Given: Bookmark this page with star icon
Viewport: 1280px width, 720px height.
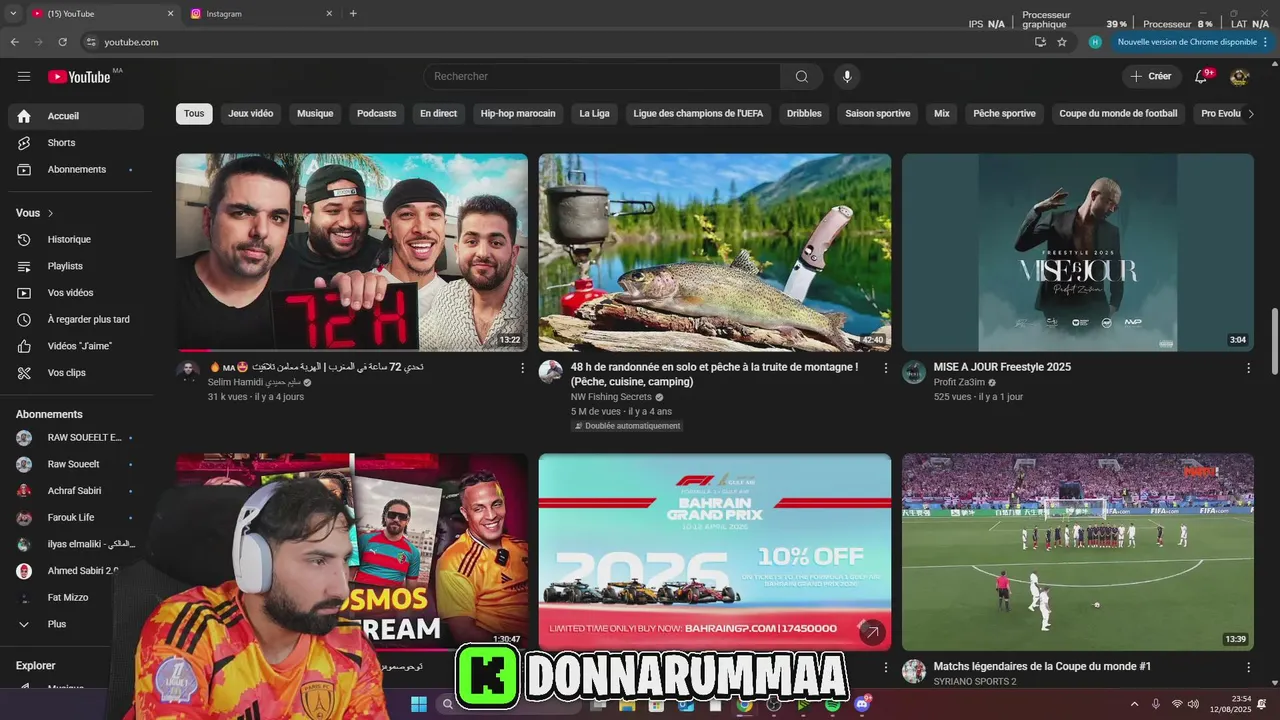Looking at the screenshot, I should [x=1062, y=42].
